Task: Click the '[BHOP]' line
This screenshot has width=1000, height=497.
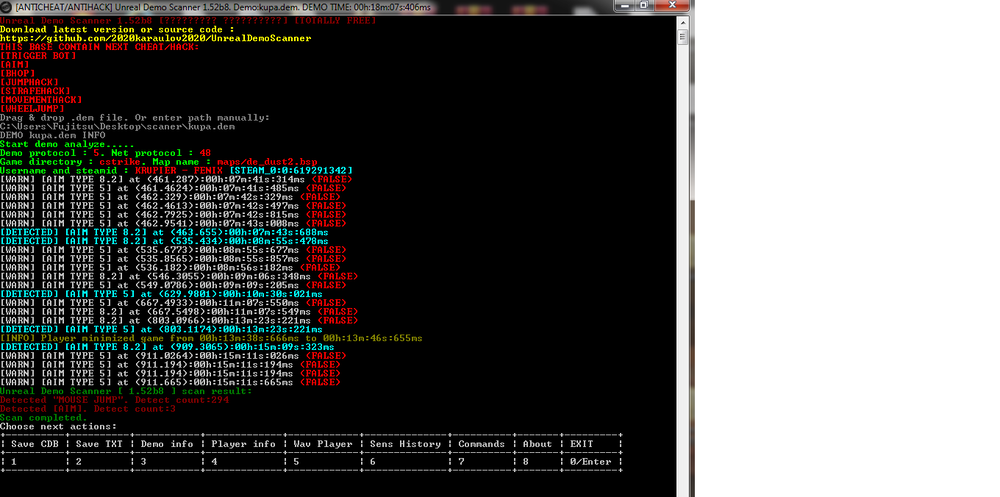Action: point(17,74)
